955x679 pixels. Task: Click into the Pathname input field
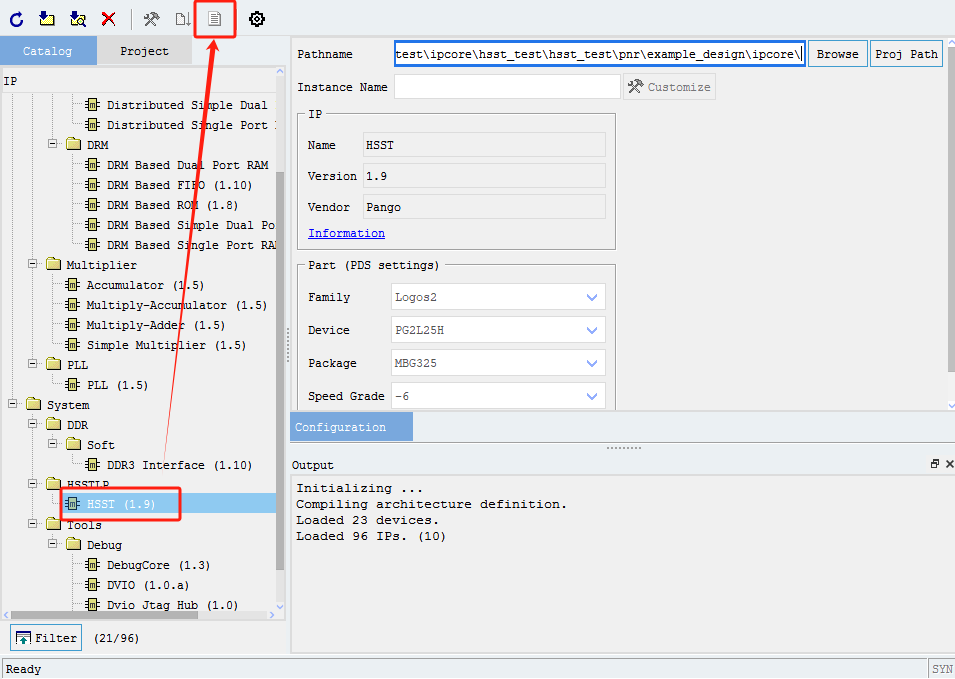pyautogui.click(x=600, y=54)
